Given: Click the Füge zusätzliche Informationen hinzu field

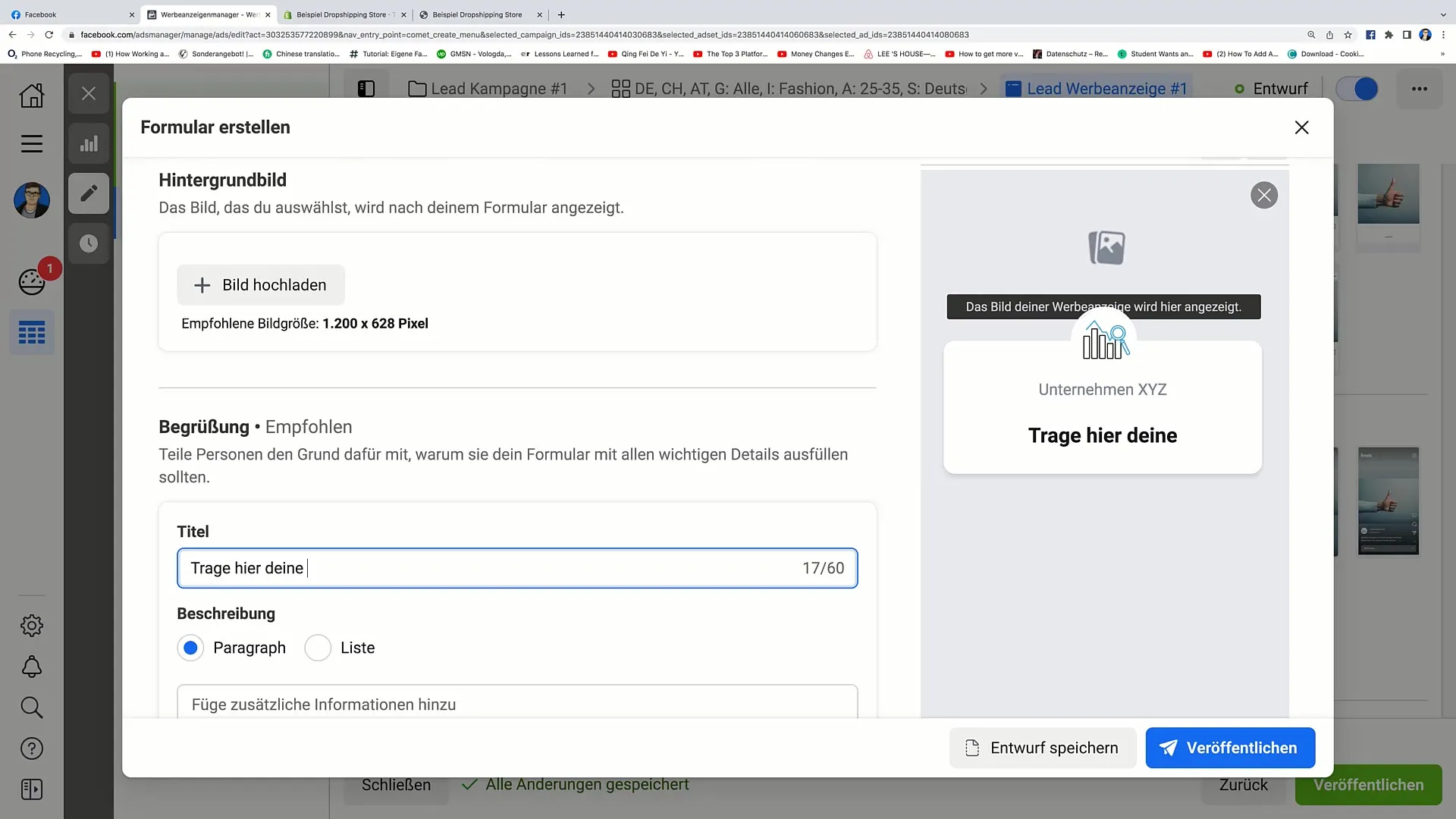Looking at the screenshot, I should (x=517, y=703).
